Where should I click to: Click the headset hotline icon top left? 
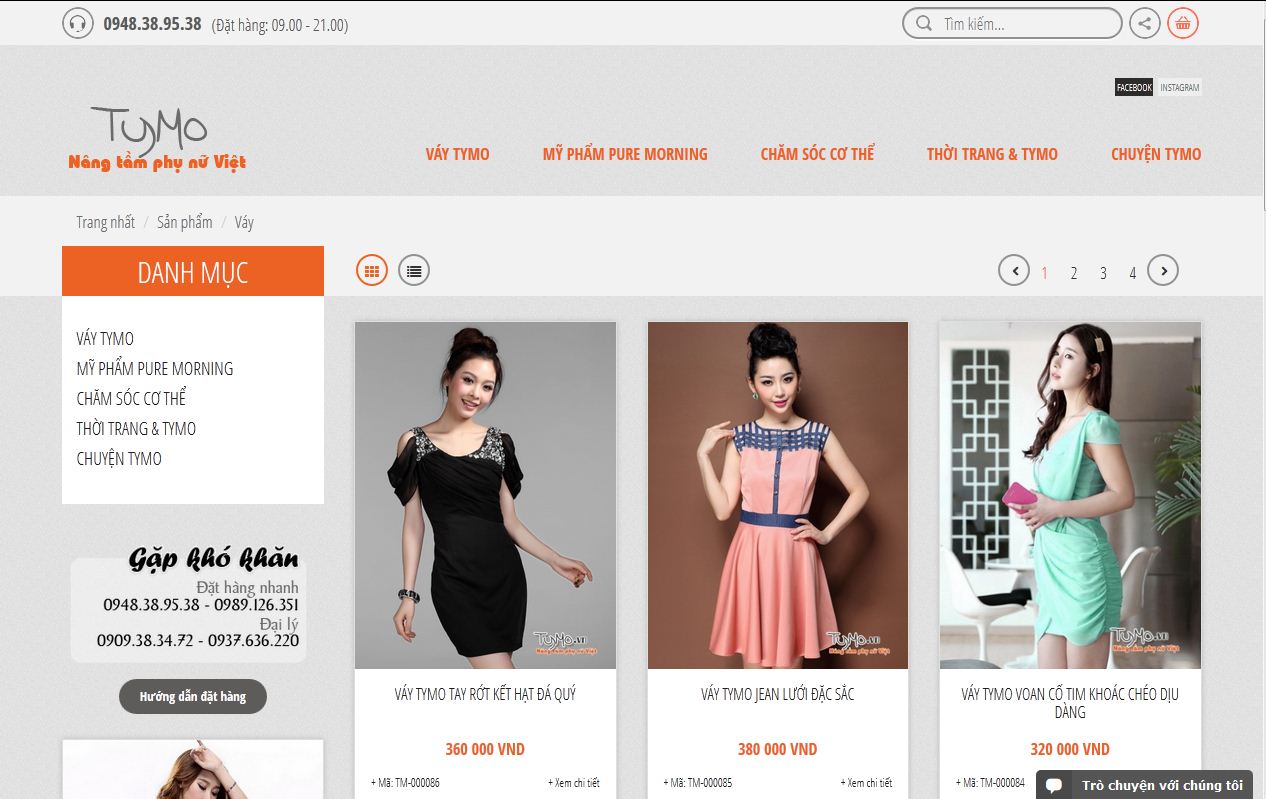77,22
